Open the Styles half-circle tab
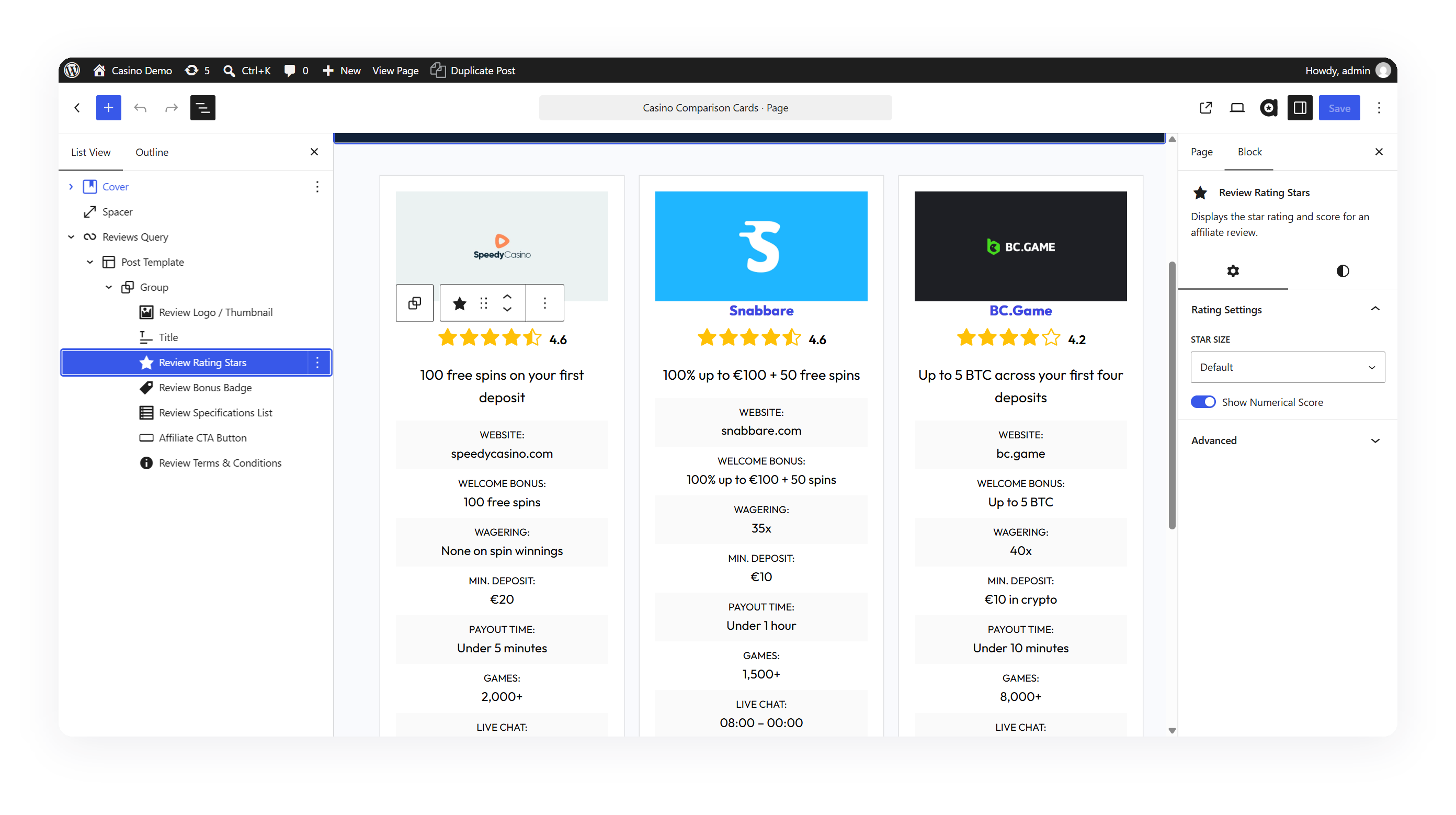Image resolution: width=1456 pixels, height=815 pixels. click(1343, 271)
